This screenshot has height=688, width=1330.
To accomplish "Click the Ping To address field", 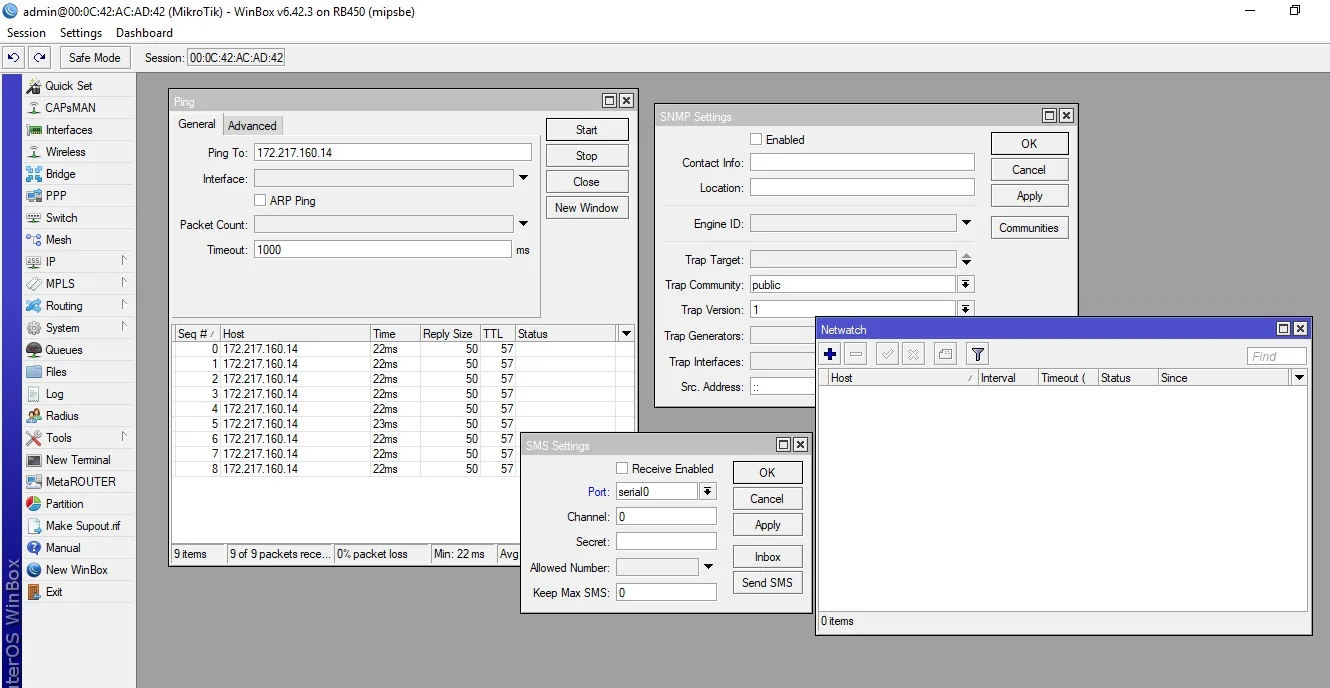I will click(x=392, y=153).
